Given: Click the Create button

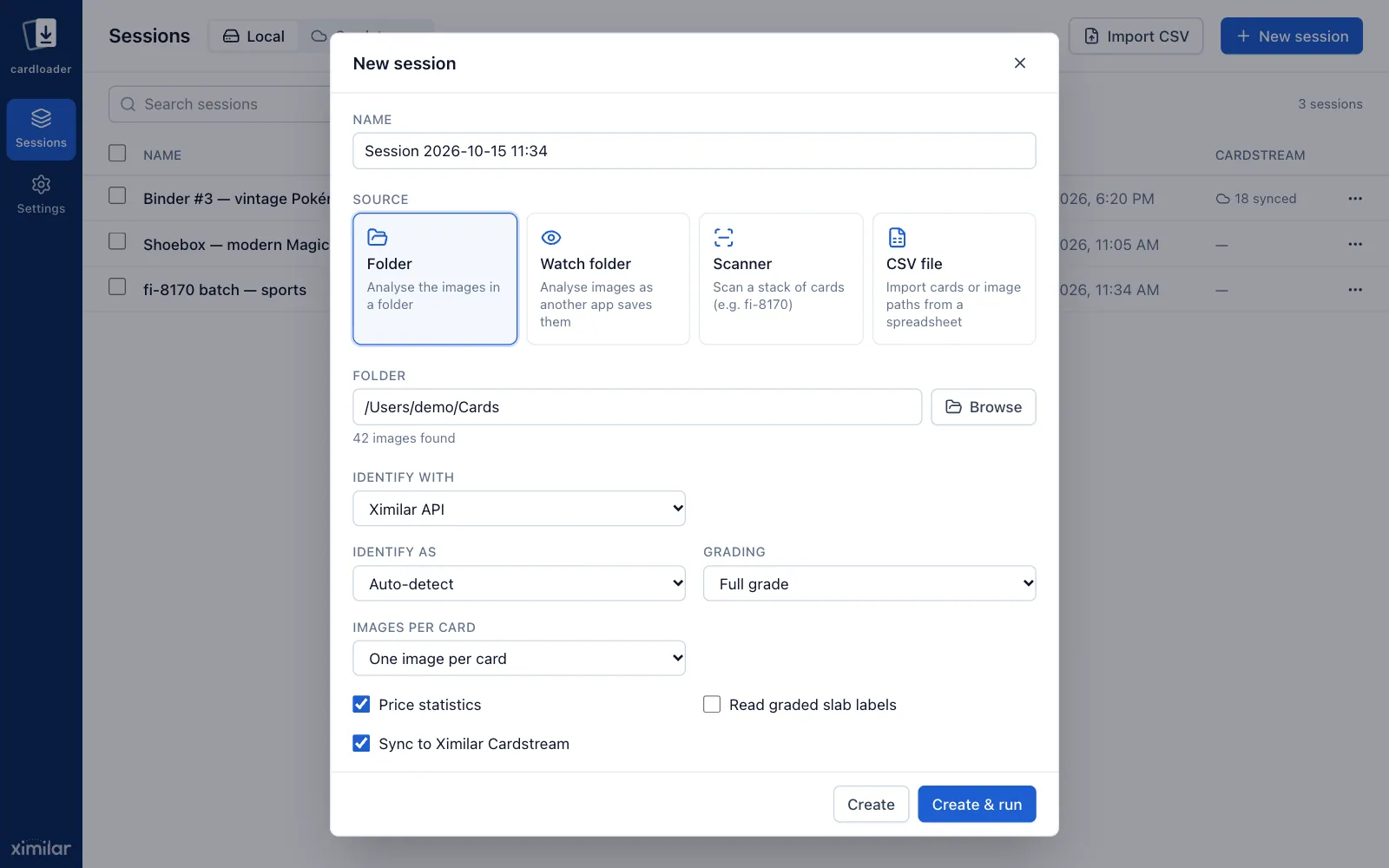Looking at the screenshot, I should (x=871, y=805).
